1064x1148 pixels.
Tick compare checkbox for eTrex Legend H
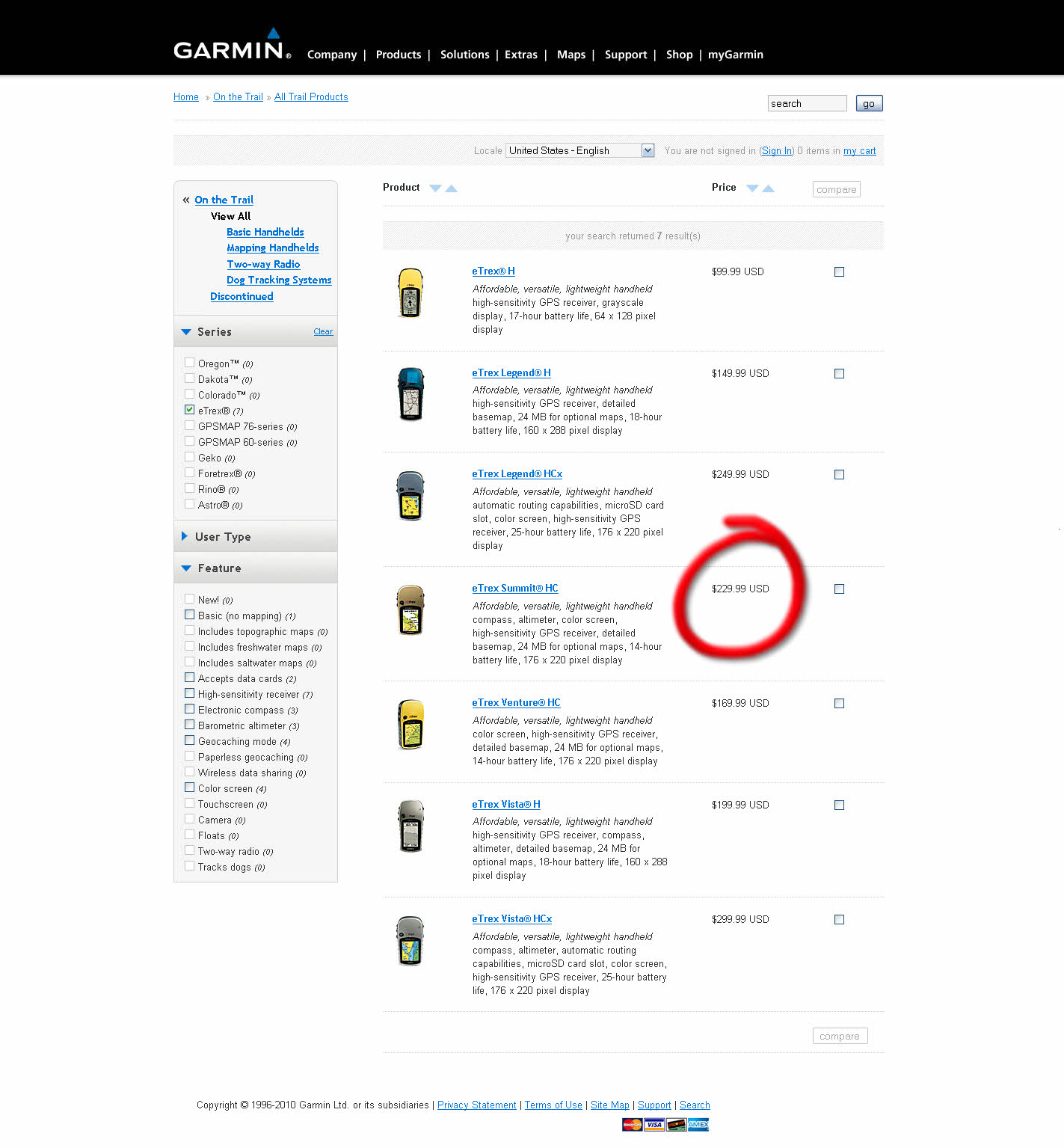(839, 374)
